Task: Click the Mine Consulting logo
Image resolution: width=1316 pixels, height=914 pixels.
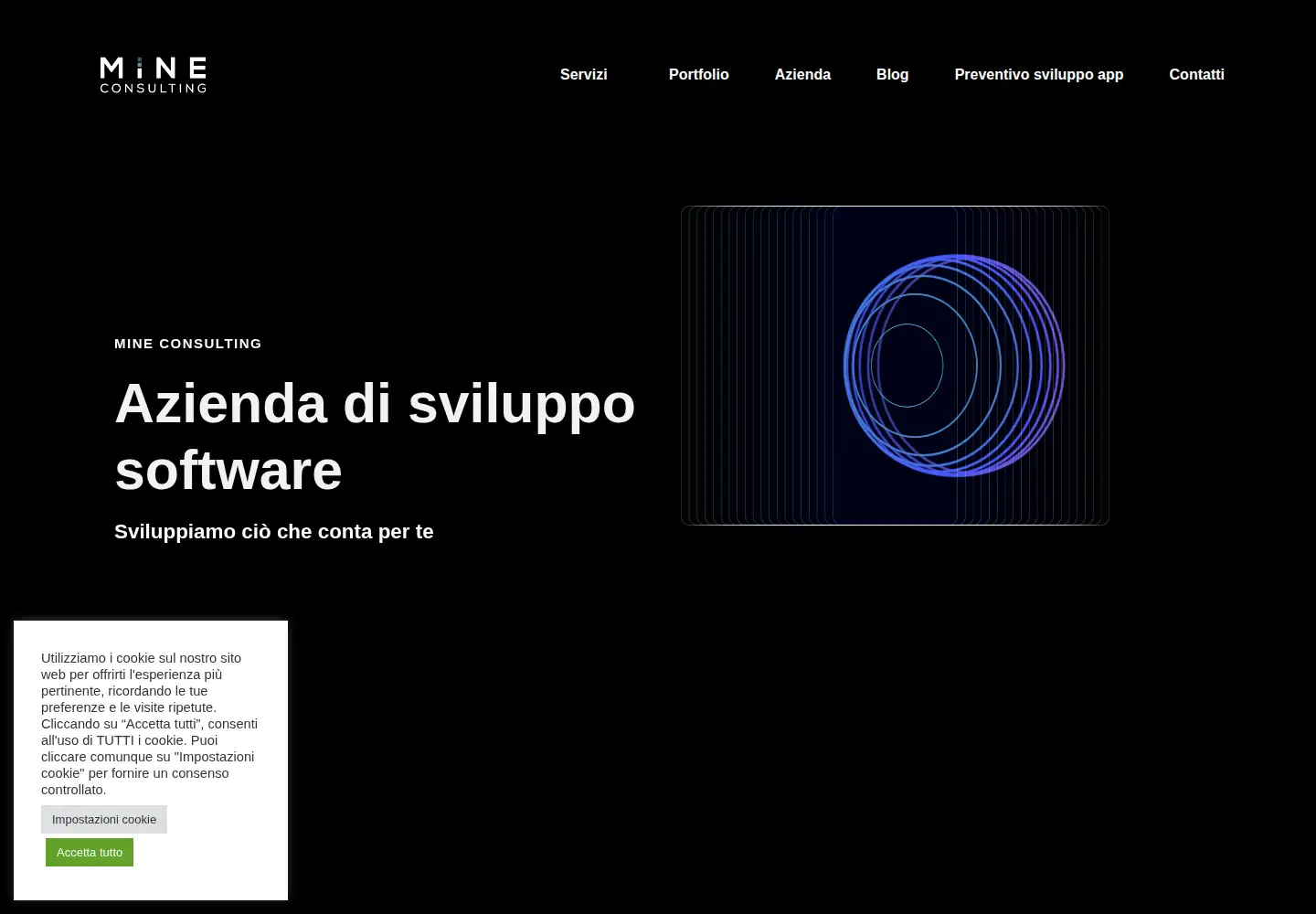Action: tap(153, 75)
